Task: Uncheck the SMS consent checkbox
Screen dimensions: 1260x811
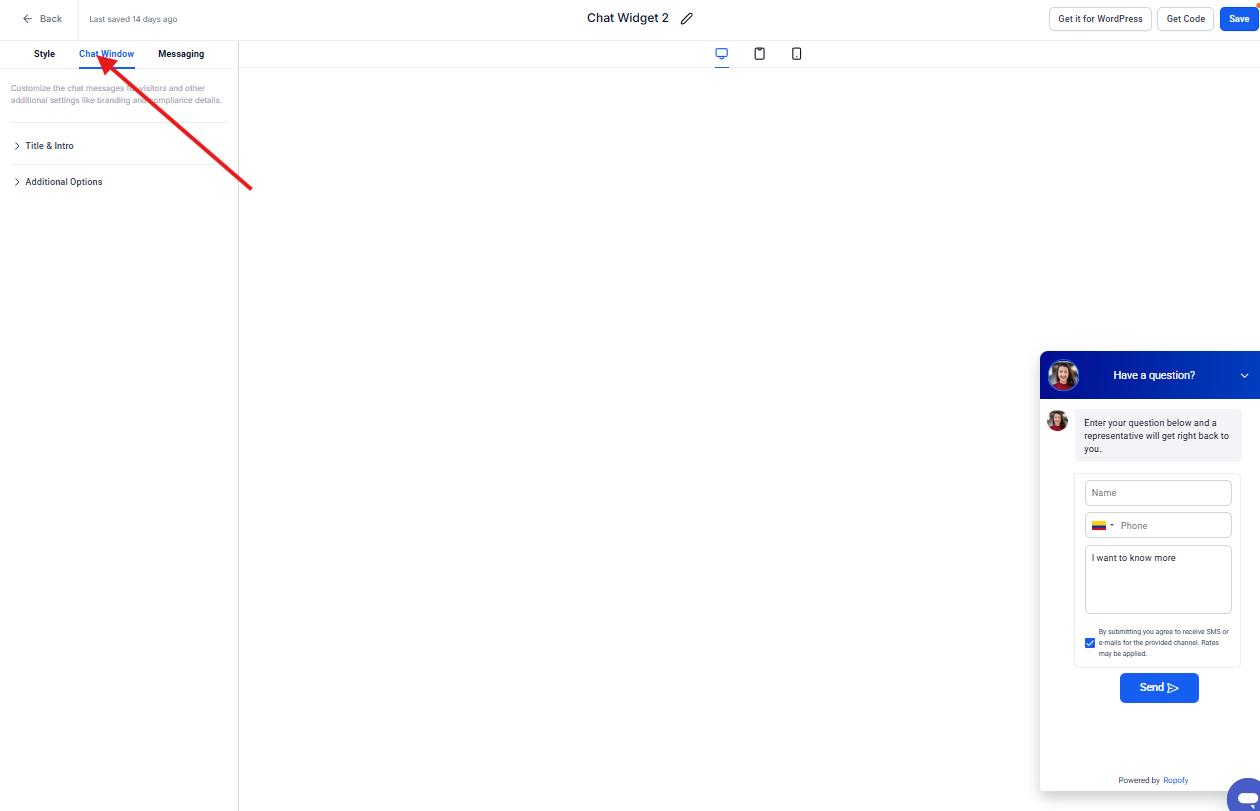Action: (1090, 643)
